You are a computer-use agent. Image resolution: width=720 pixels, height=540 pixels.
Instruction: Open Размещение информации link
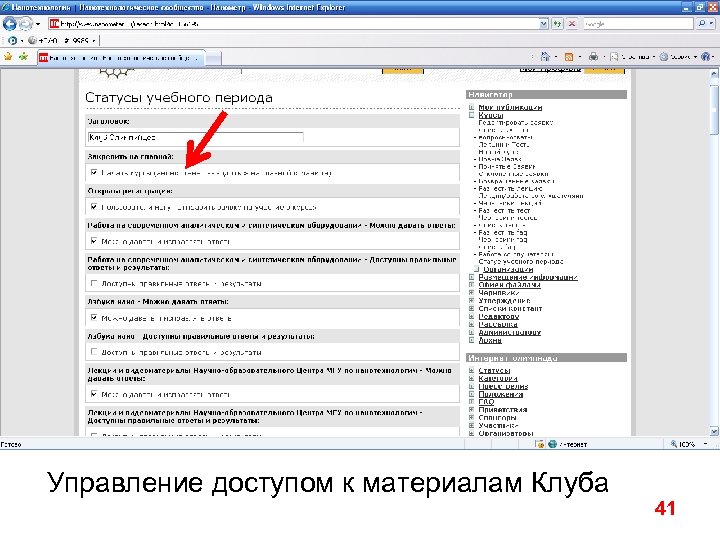(x=528, y=277)
